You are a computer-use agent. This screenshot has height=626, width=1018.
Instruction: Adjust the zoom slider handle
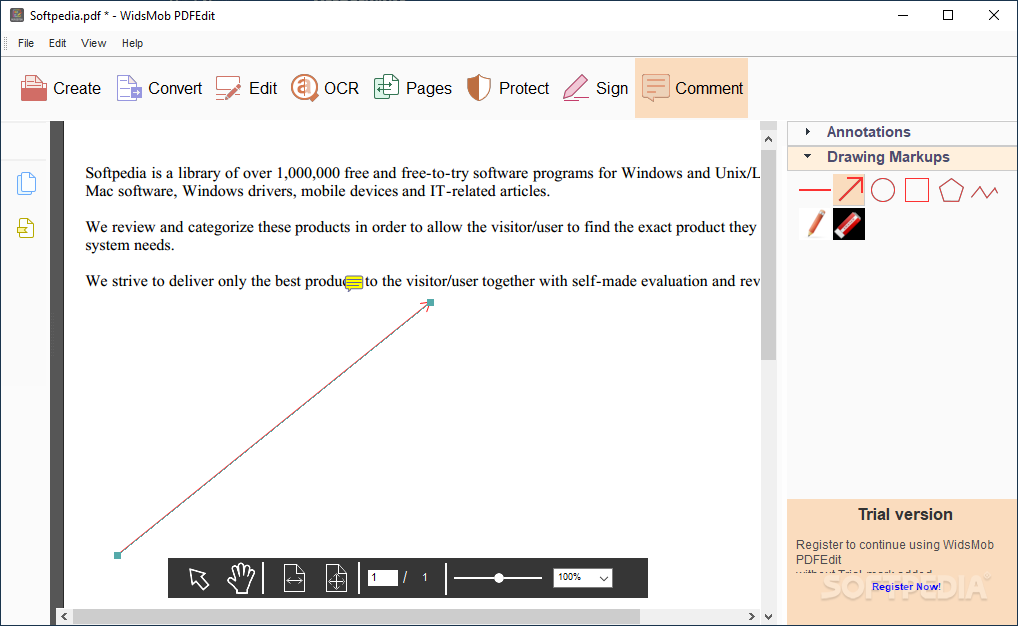(x=499, y=577)
